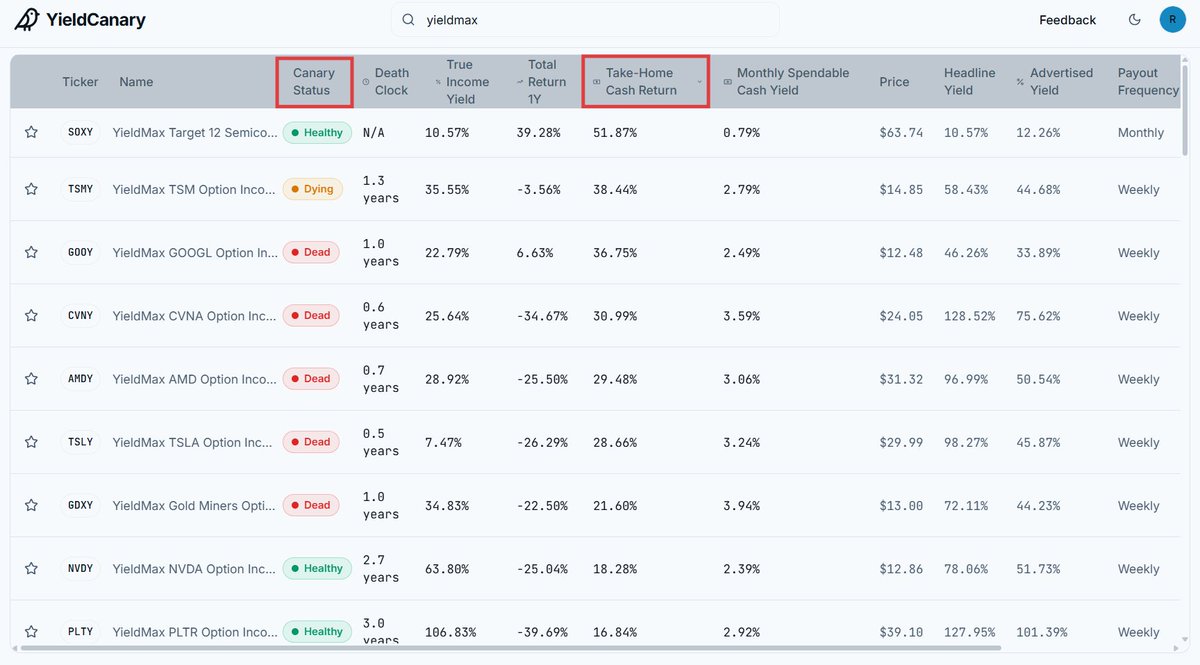Click Take-Home Cash Return sort chevron

tap(699, 82)
